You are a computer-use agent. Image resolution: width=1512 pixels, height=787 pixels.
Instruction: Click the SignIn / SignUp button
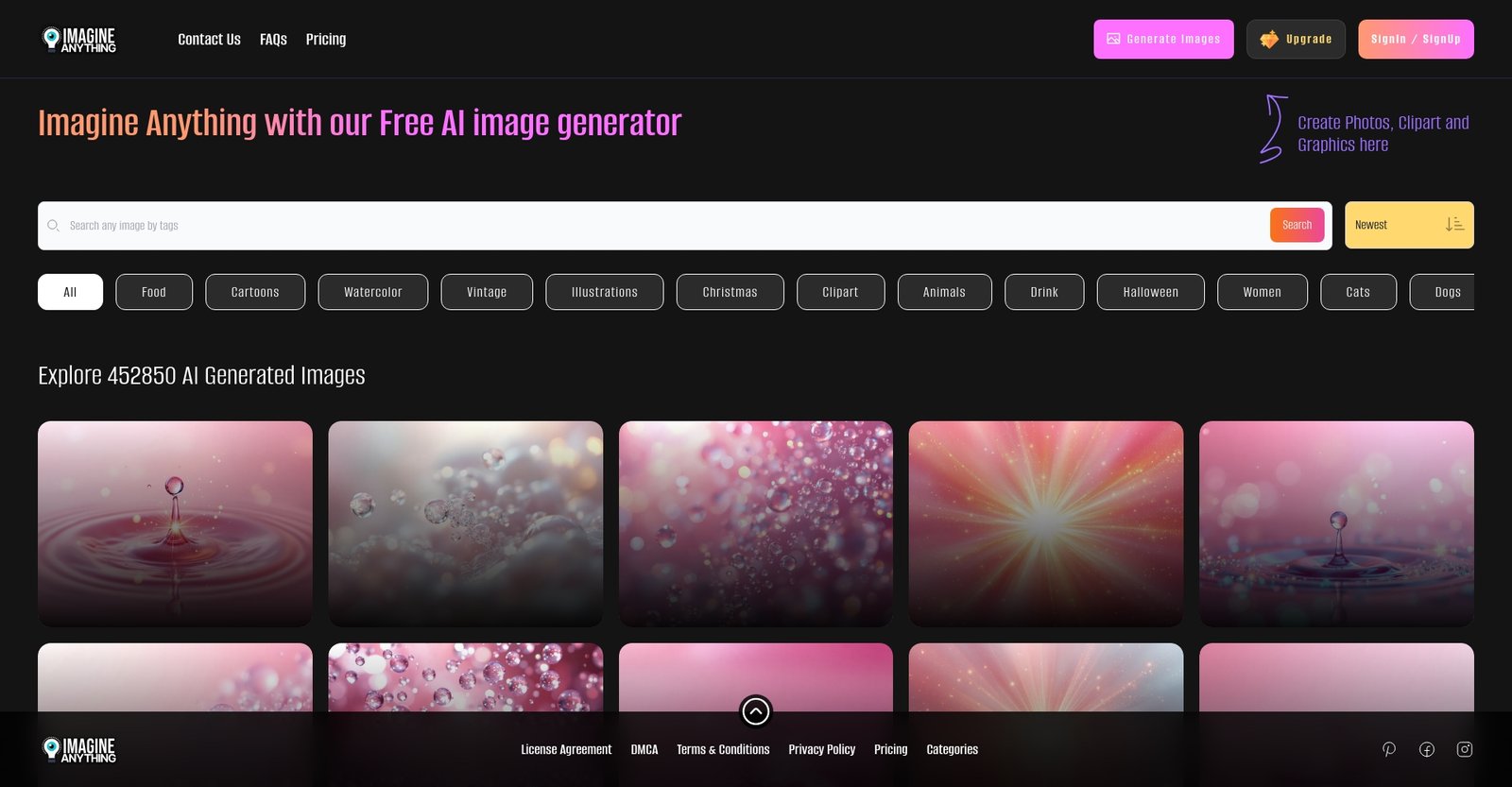point(1415,40)
